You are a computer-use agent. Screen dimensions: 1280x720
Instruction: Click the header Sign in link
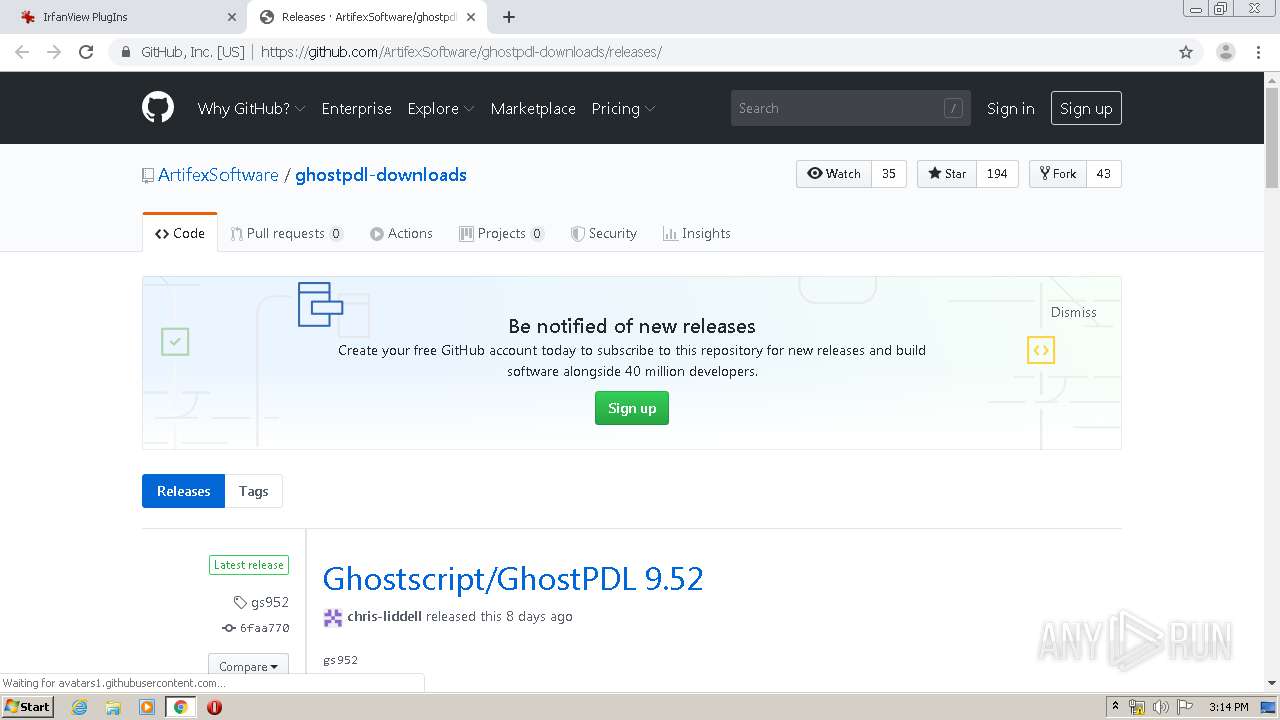1011,108
